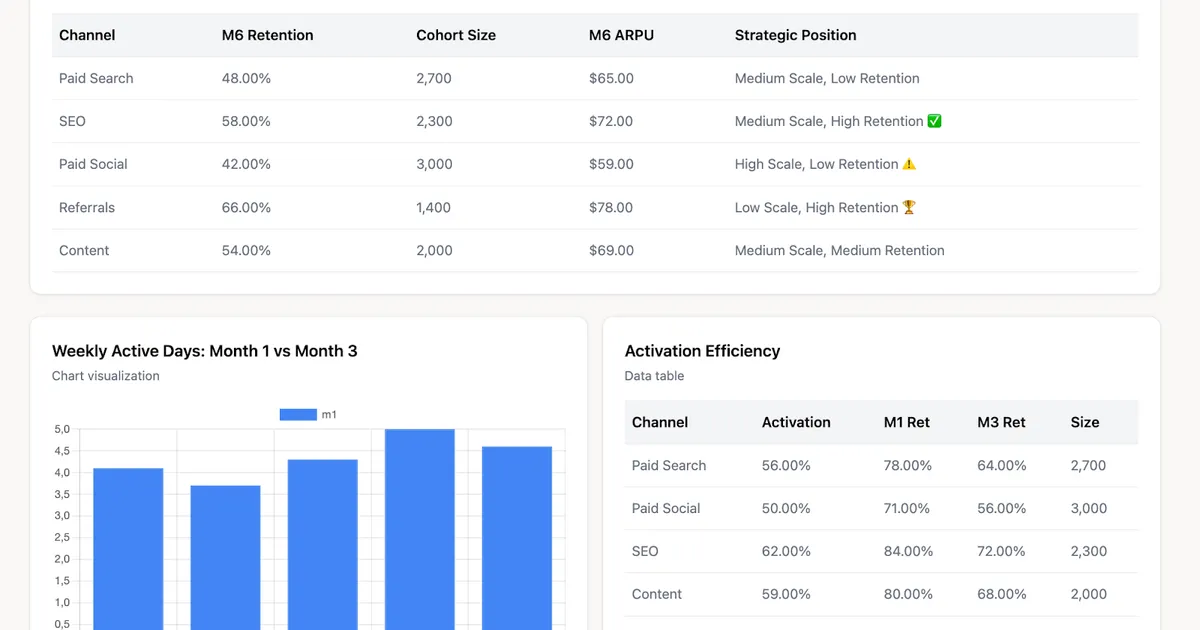The height and width of the screenshot is (630, 1200).
Task: Click the Weekly Active Days chart title
Action: [x=204, y=351]
